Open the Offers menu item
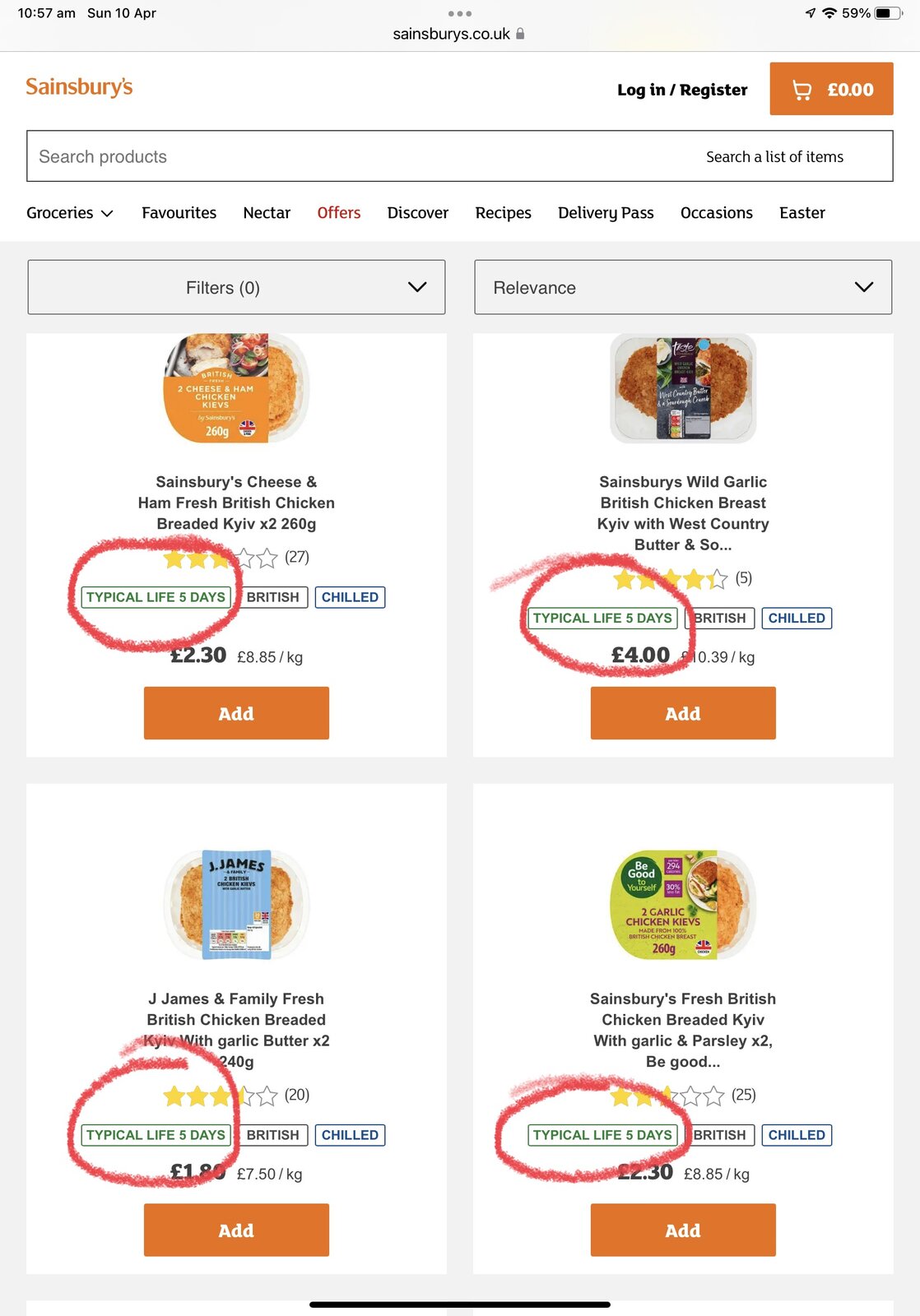 (338, 213)
